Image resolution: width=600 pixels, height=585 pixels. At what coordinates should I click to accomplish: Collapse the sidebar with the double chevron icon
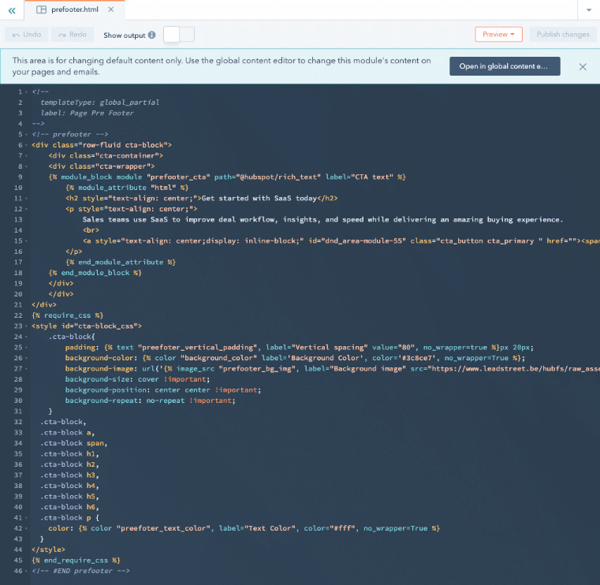pos(12,10)
